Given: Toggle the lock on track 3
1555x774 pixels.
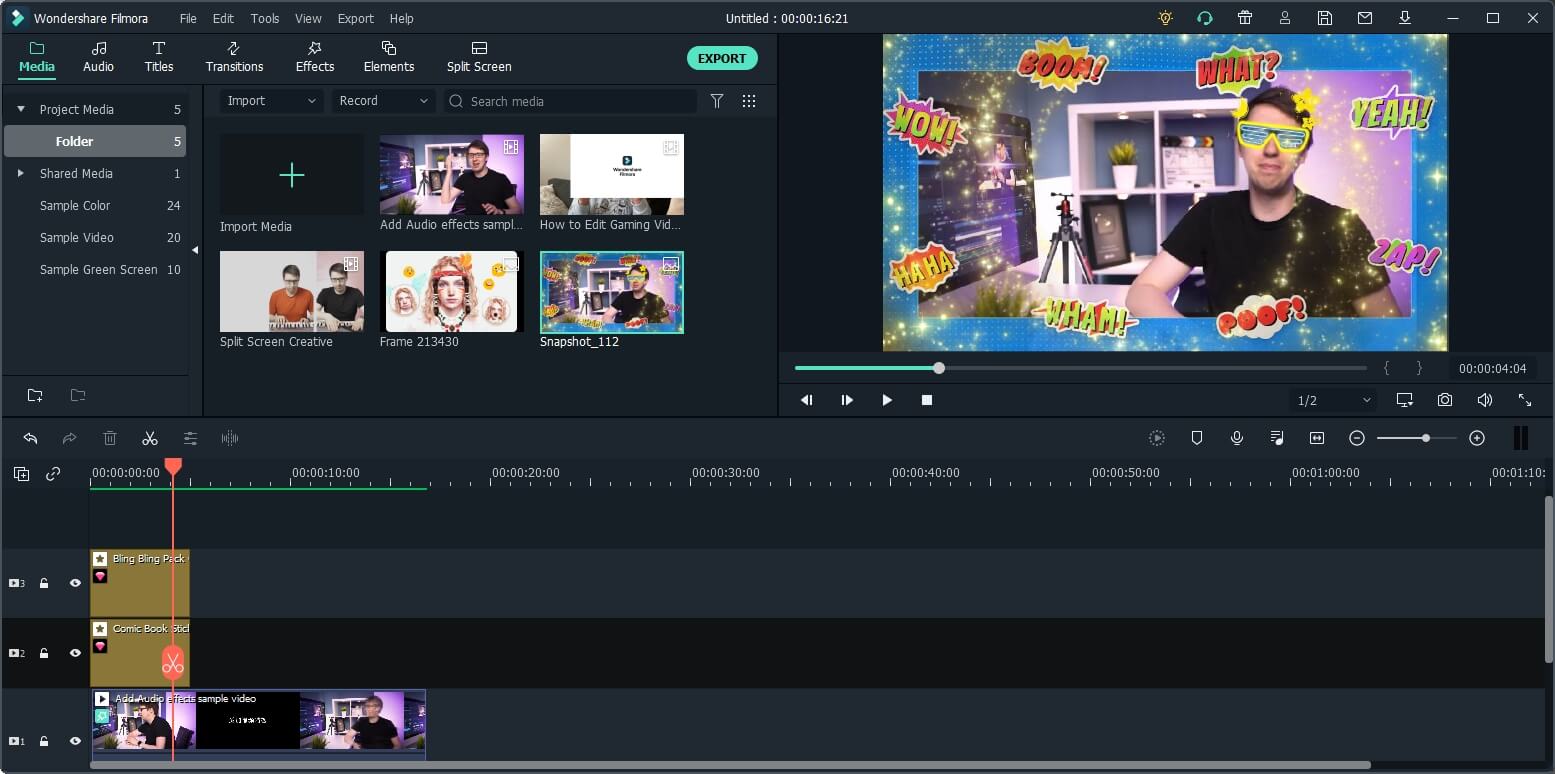Looking at the screenshot, I should point(44,583).
